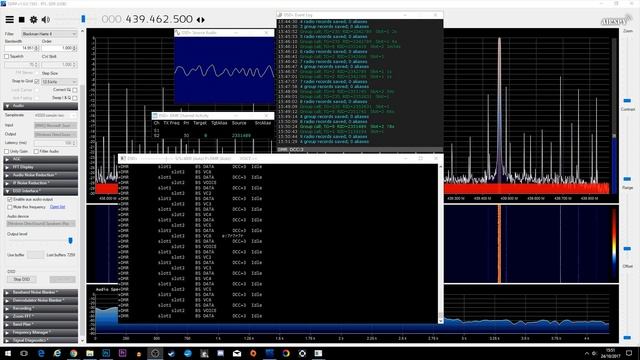Enable the Filter Audio checkbox
640x360 pixels.
[x=36, y=151]
